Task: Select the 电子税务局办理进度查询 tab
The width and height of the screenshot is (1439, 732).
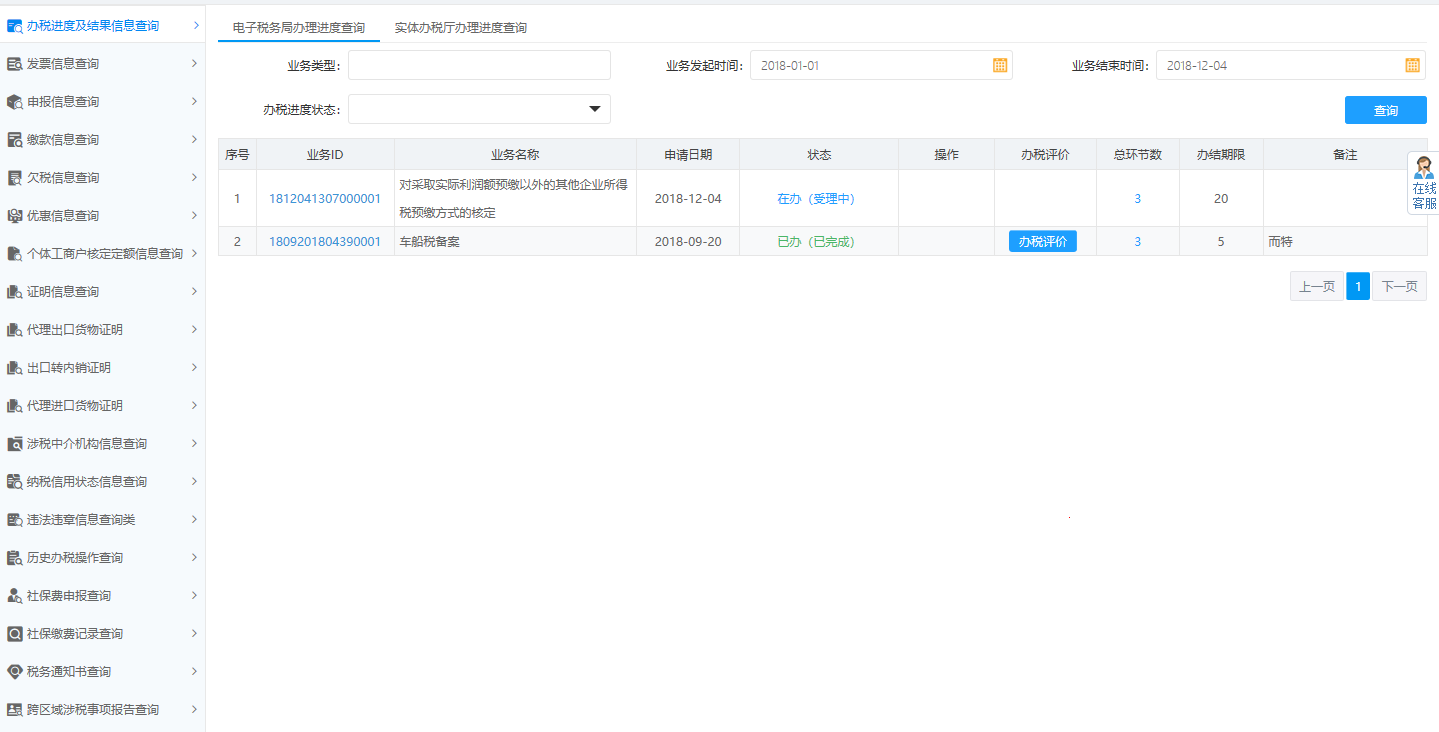Action: [x=298, y=28]
